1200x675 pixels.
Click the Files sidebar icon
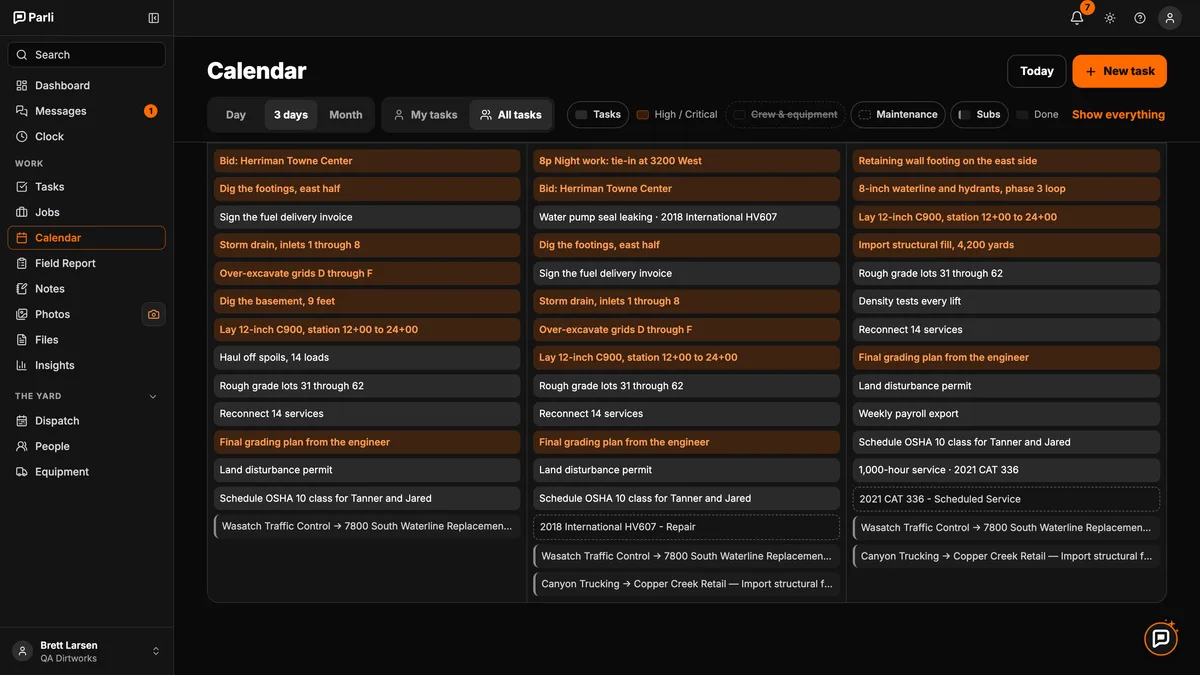click(x=22, y=340)
